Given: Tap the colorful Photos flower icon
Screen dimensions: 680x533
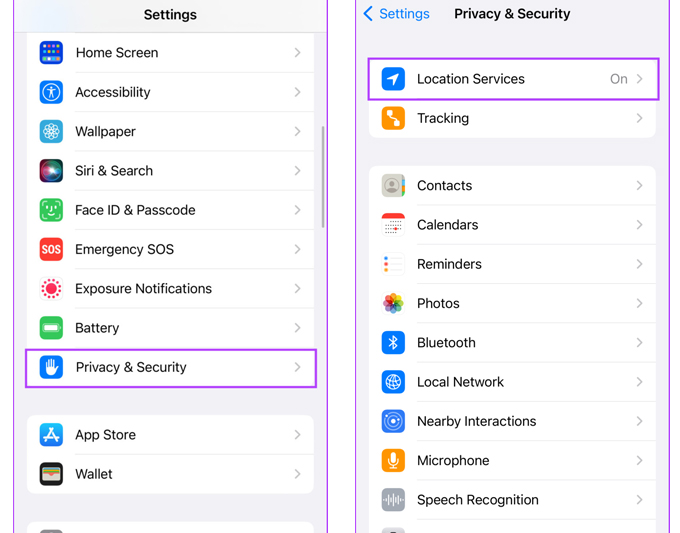Looking at the screenshot, I should coord(393,303).
